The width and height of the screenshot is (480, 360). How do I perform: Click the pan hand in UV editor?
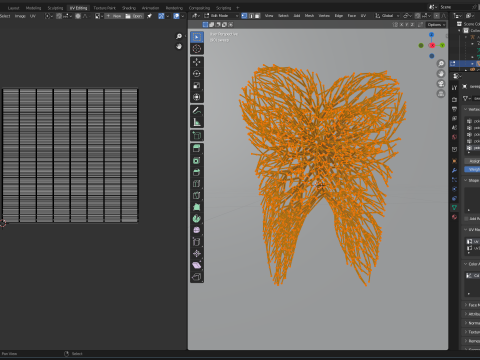click(179, 46)
